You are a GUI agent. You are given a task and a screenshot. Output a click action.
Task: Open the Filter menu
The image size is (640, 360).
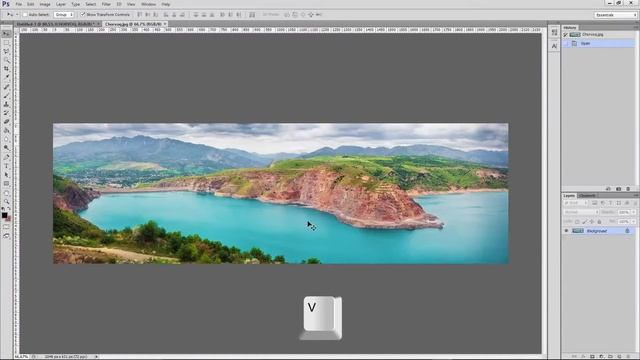pos(106,4)
